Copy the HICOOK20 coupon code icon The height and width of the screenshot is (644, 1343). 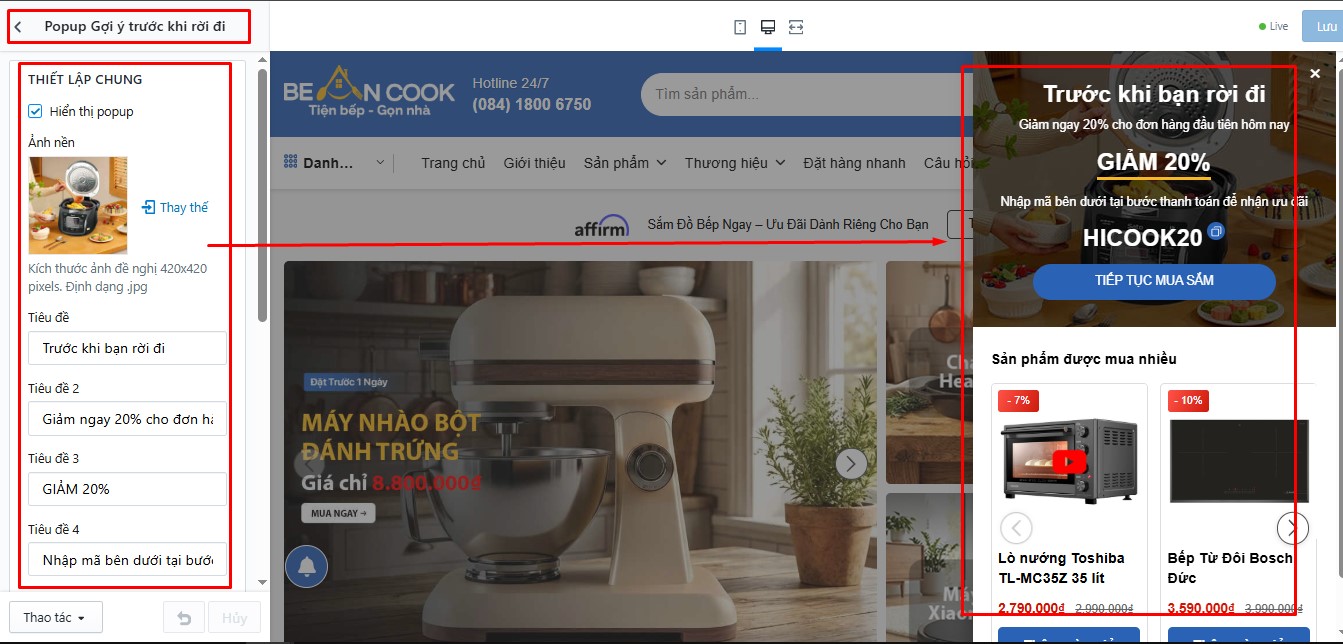(x=1215, y=232)
